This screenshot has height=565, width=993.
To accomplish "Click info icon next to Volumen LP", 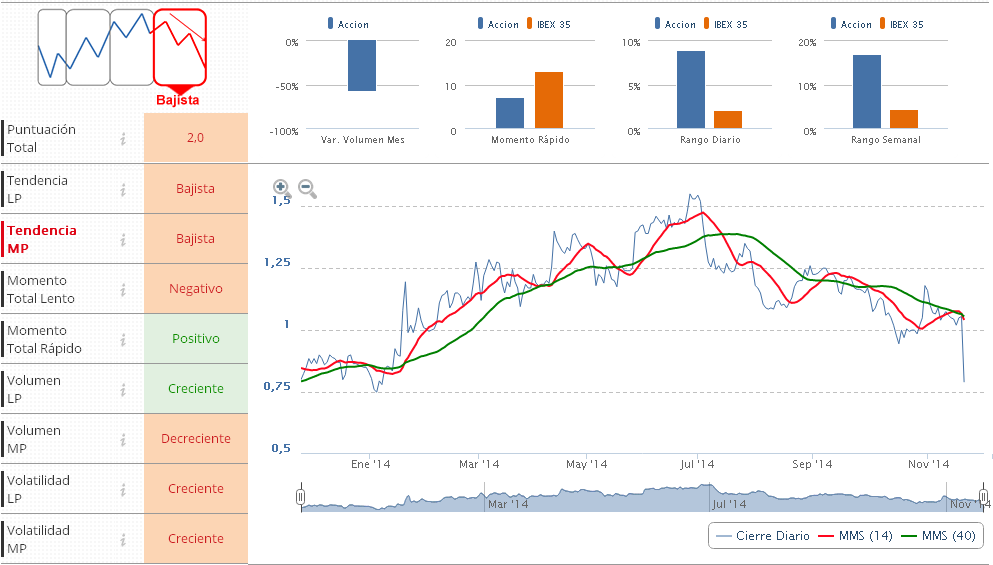I will [x=122, y=389].
